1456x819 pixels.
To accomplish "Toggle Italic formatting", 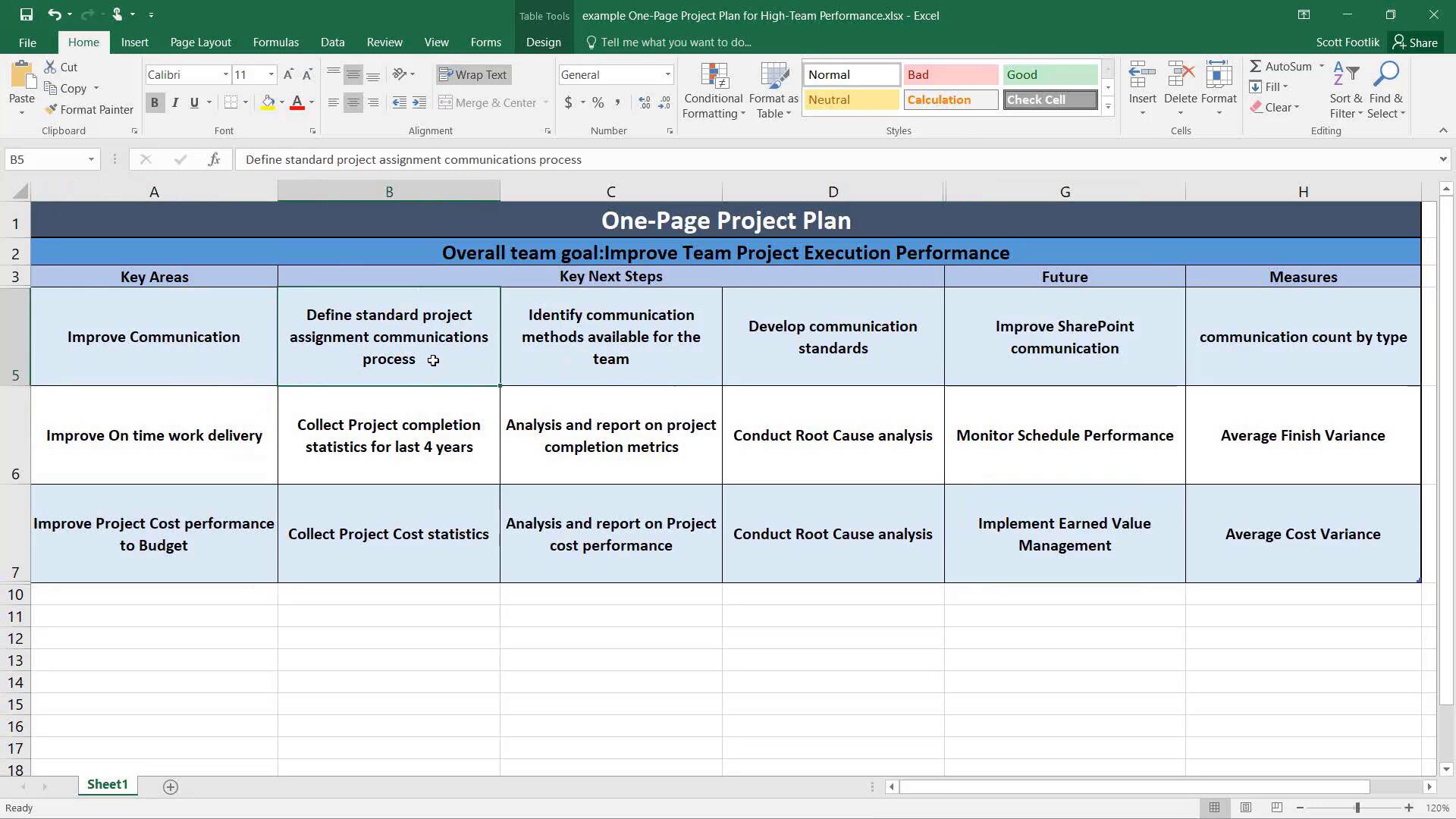I will pos(175,102).
